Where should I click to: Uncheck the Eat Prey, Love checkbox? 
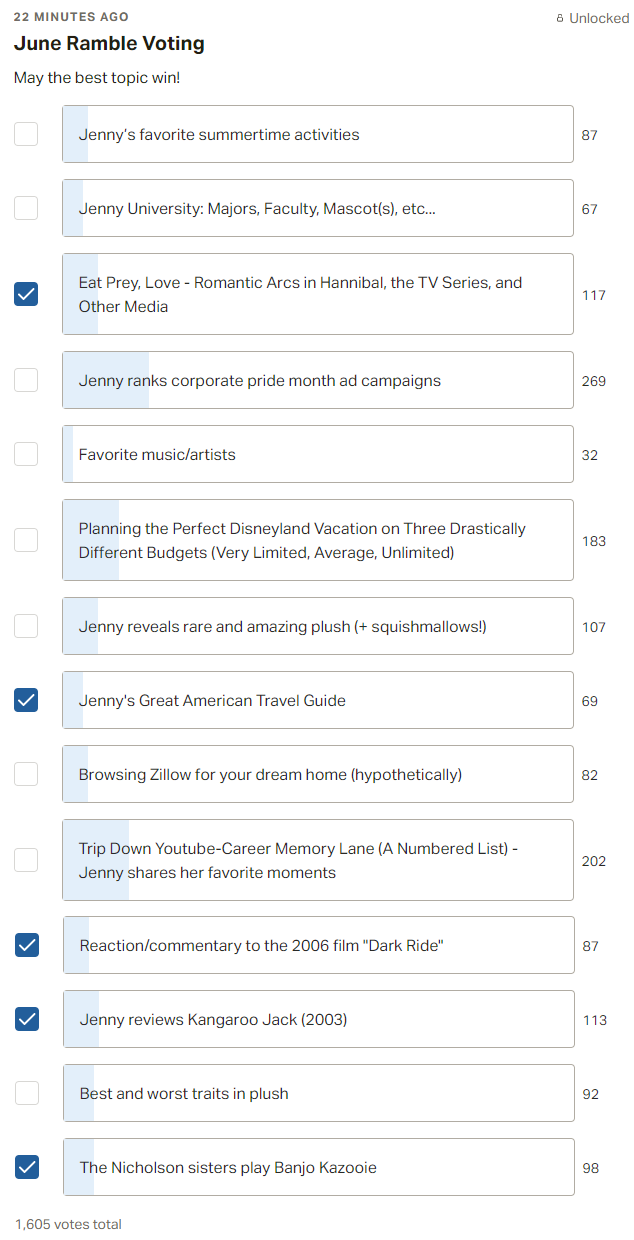(26, 294)
